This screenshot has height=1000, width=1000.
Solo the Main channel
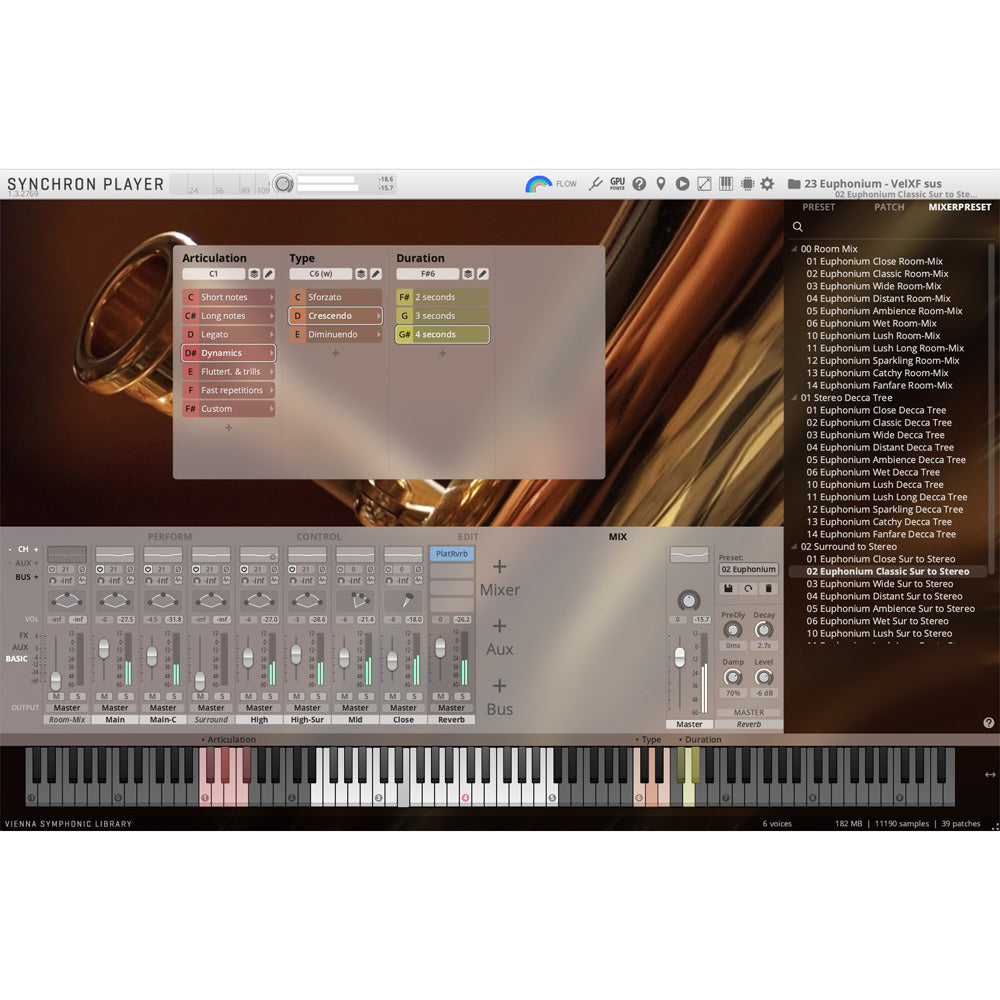(126, 696)
